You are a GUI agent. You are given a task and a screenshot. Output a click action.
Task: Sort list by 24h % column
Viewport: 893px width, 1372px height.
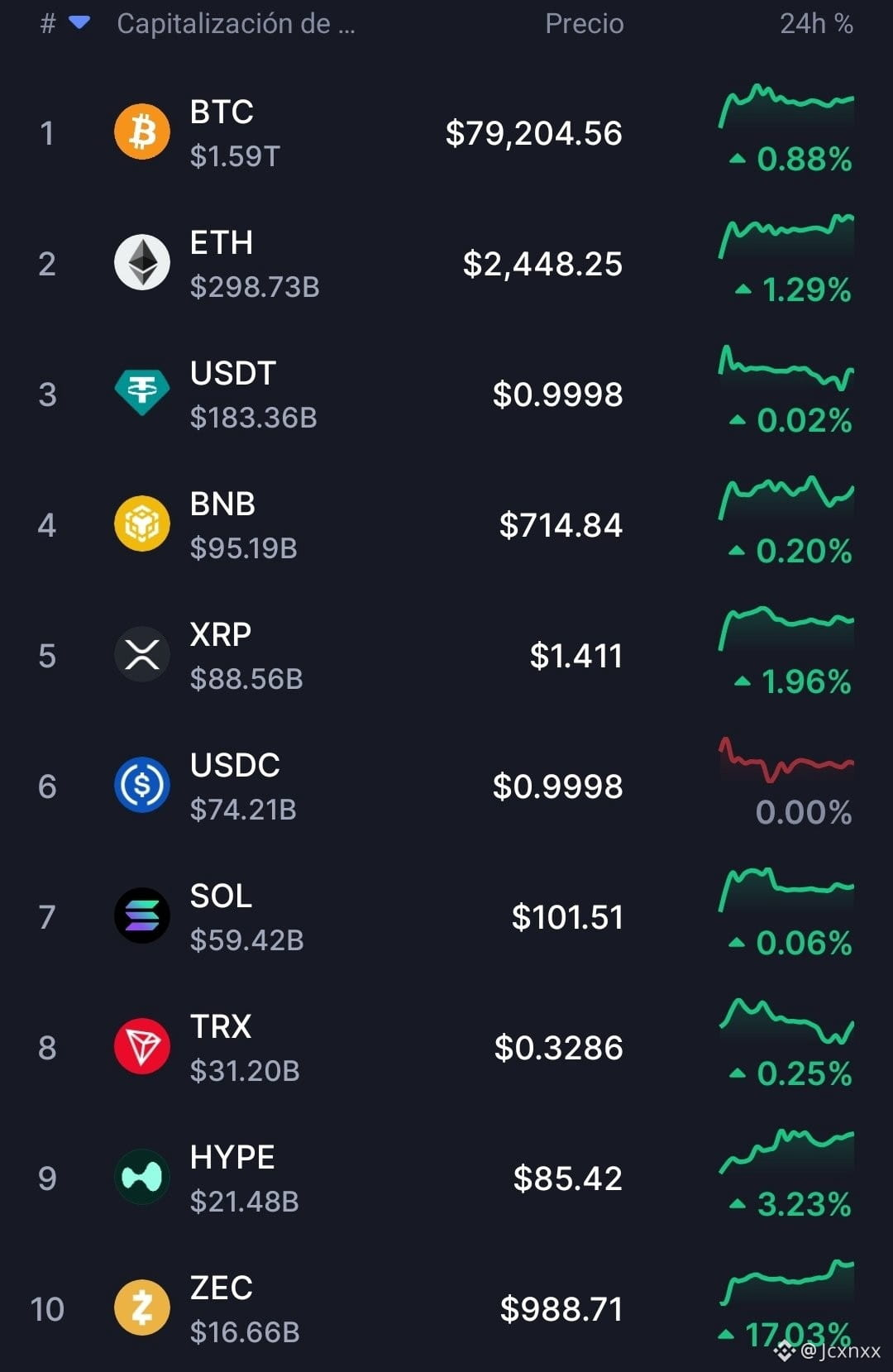point(816,23)
